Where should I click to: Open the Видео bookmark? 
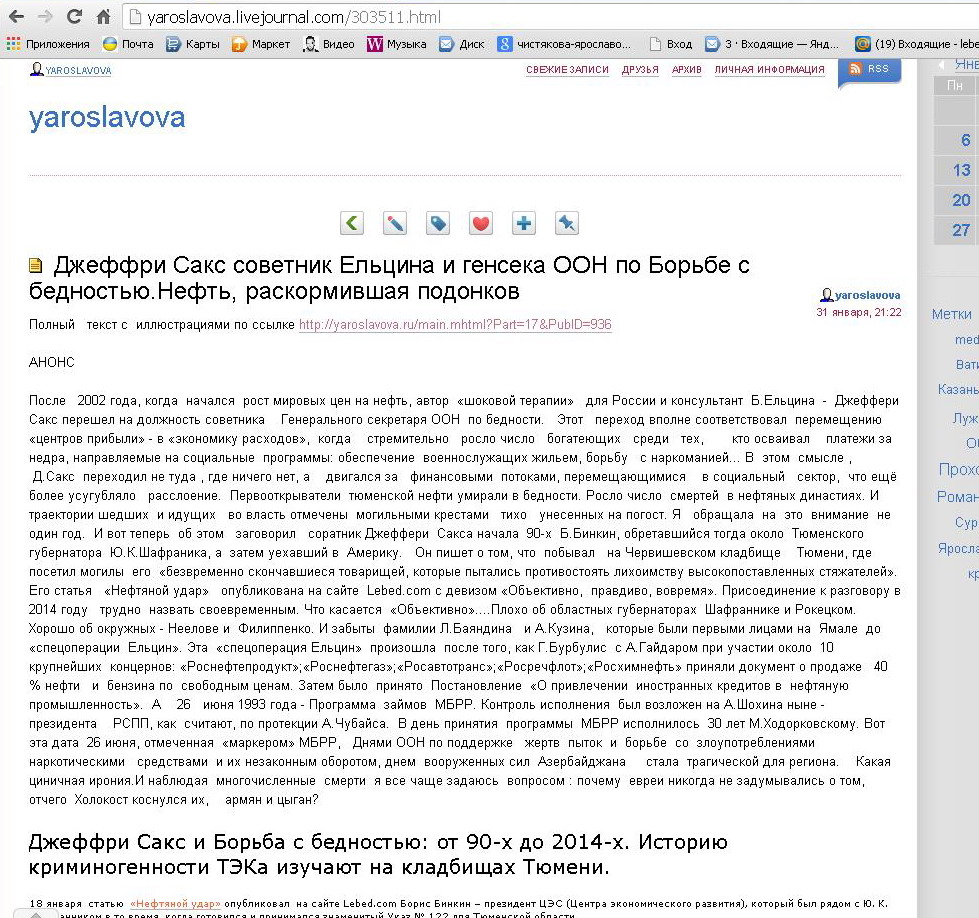(329, 44)
